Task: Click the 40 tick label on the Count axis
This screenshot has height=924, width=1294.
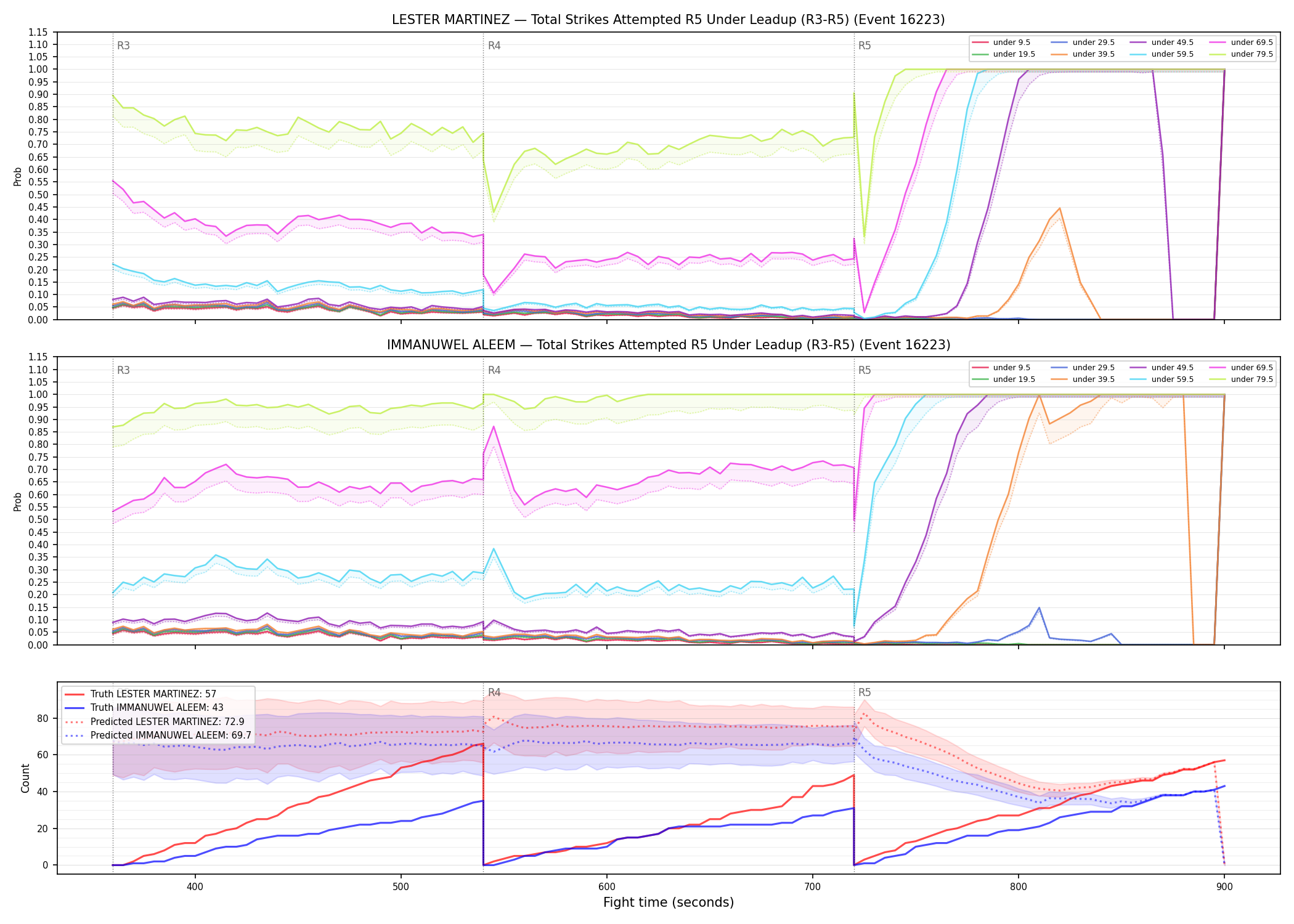Action: click(x=43, y=792)
